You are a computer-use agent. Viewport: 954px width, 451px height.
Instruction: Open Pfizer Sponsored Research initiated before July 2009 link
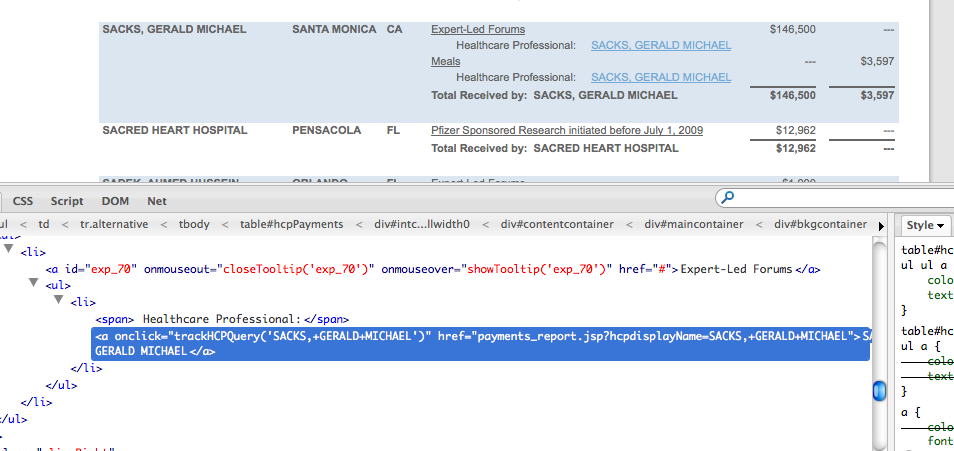click(567, 130)
